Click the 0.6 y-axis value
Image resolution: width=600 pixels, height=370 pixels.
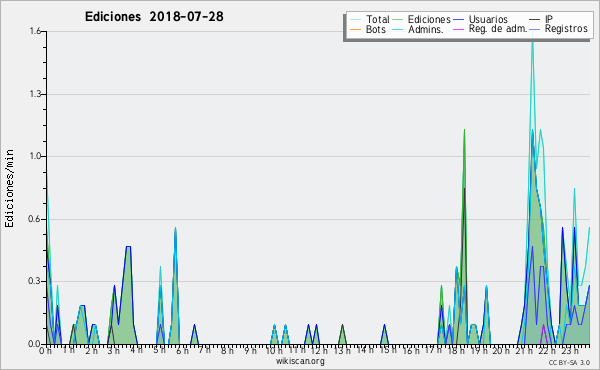[35, 219]
